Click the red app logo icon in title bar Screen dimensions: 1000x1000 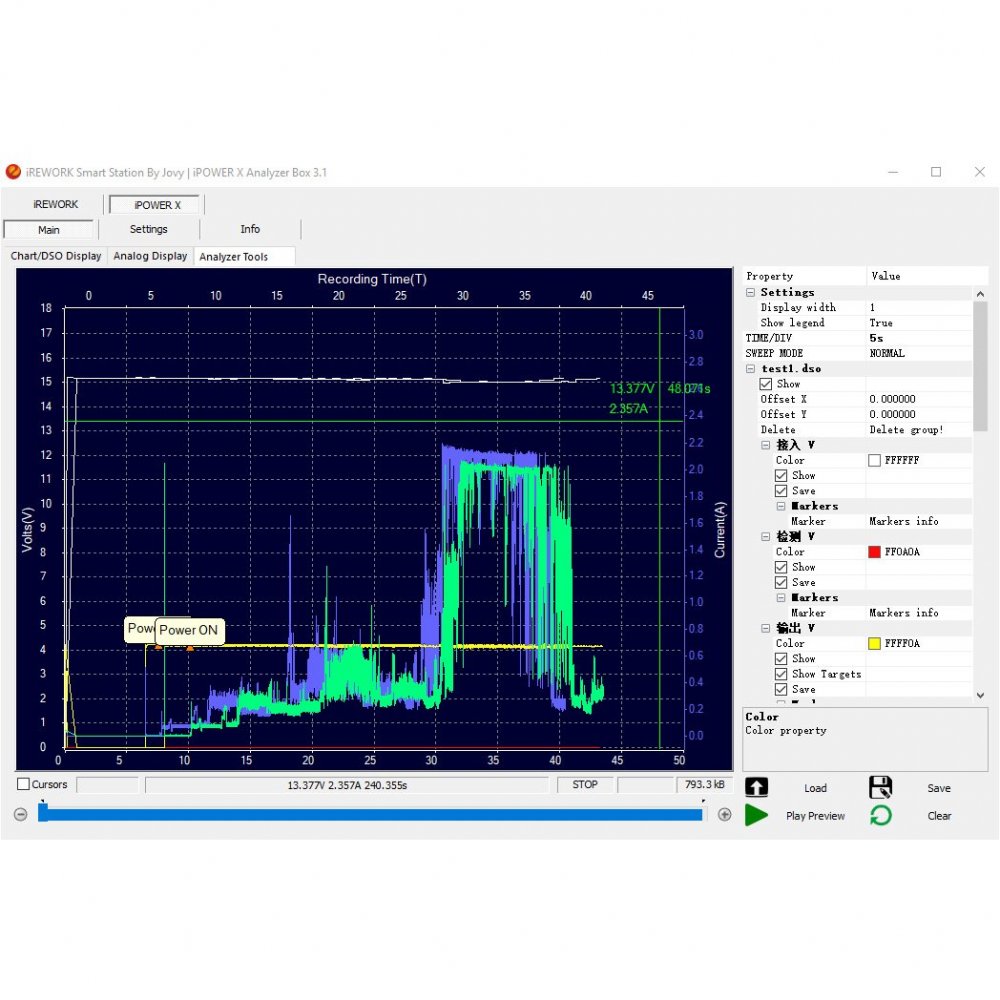(x=13, y=172)
